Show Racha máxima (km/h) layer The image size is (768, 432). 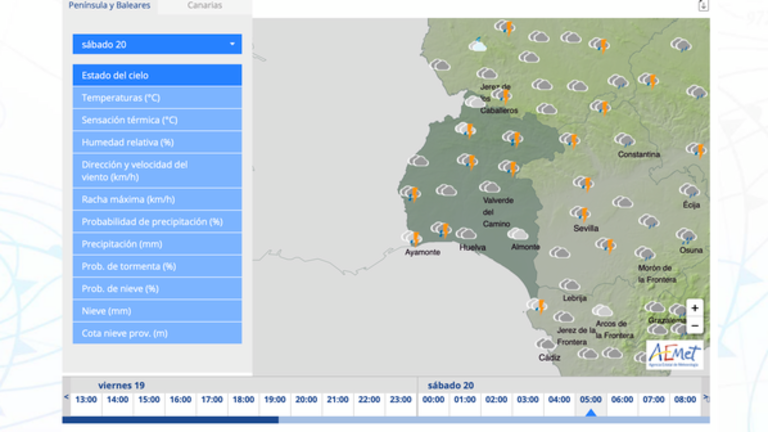pyautogui.click(x=157, y=199)
